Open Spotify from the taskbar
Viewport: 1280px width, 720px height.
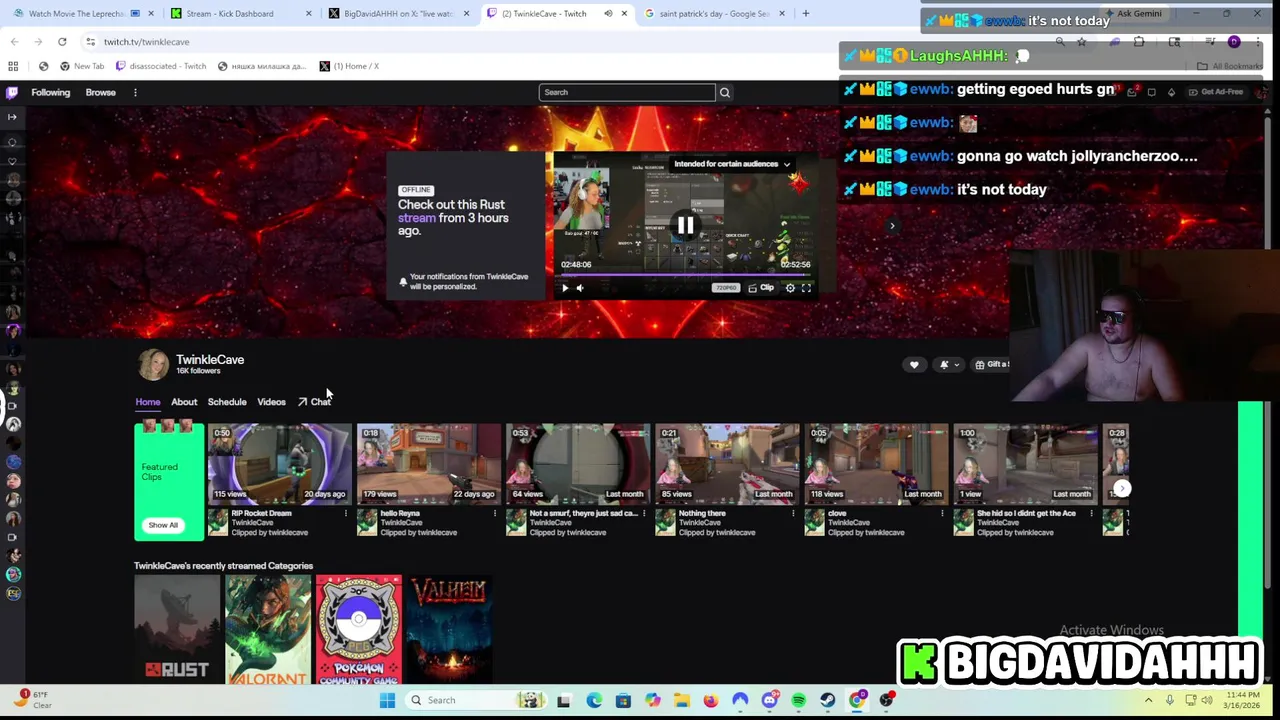(798, 700)
